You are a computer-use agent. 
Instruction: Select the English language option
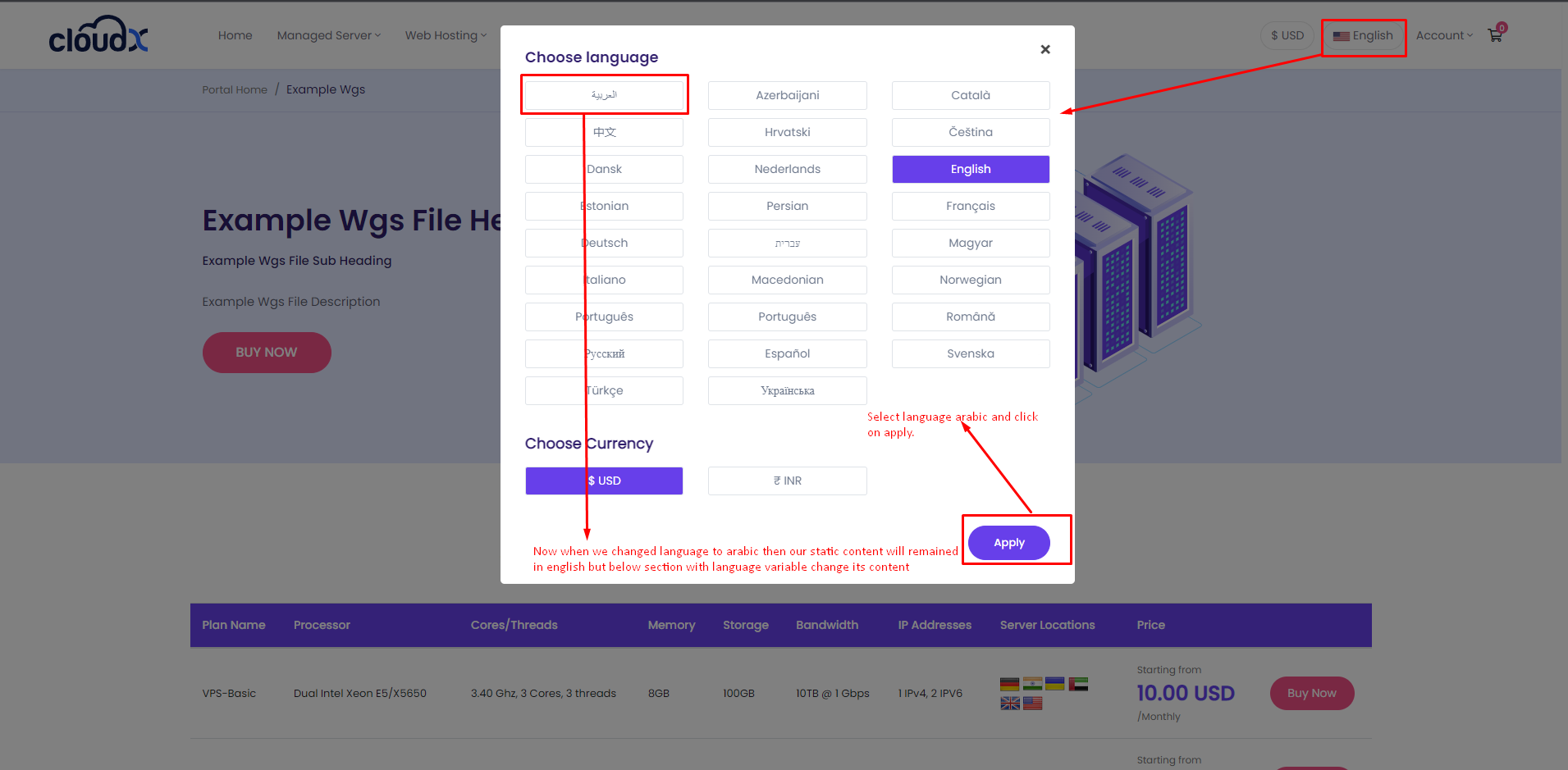pos(970,169)
